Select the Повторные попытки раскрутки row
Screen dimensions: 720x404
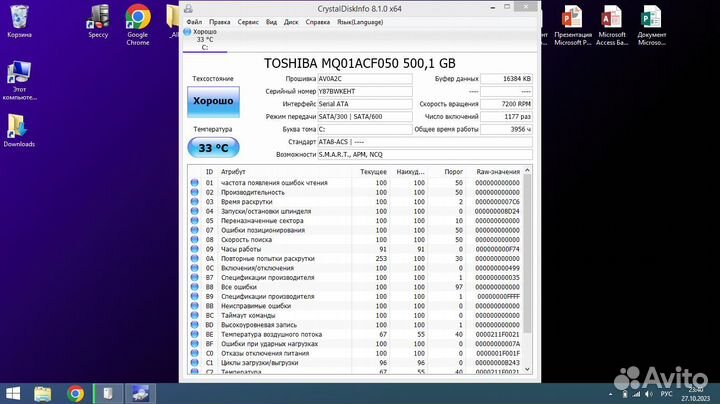tap(355, 258)
